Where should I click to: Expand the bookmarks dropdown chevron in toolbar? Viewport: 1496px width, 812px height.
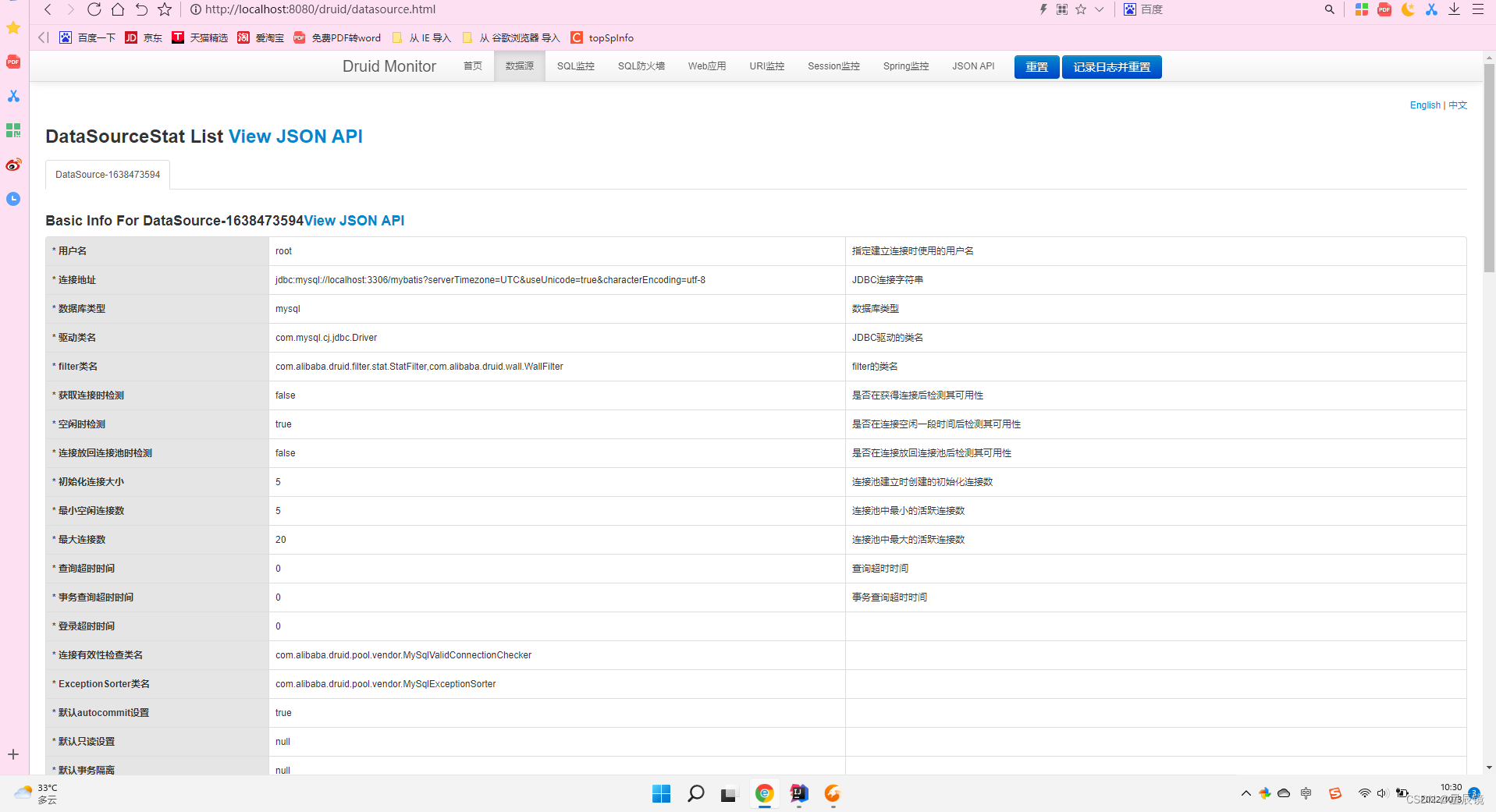pos(1100,9)
